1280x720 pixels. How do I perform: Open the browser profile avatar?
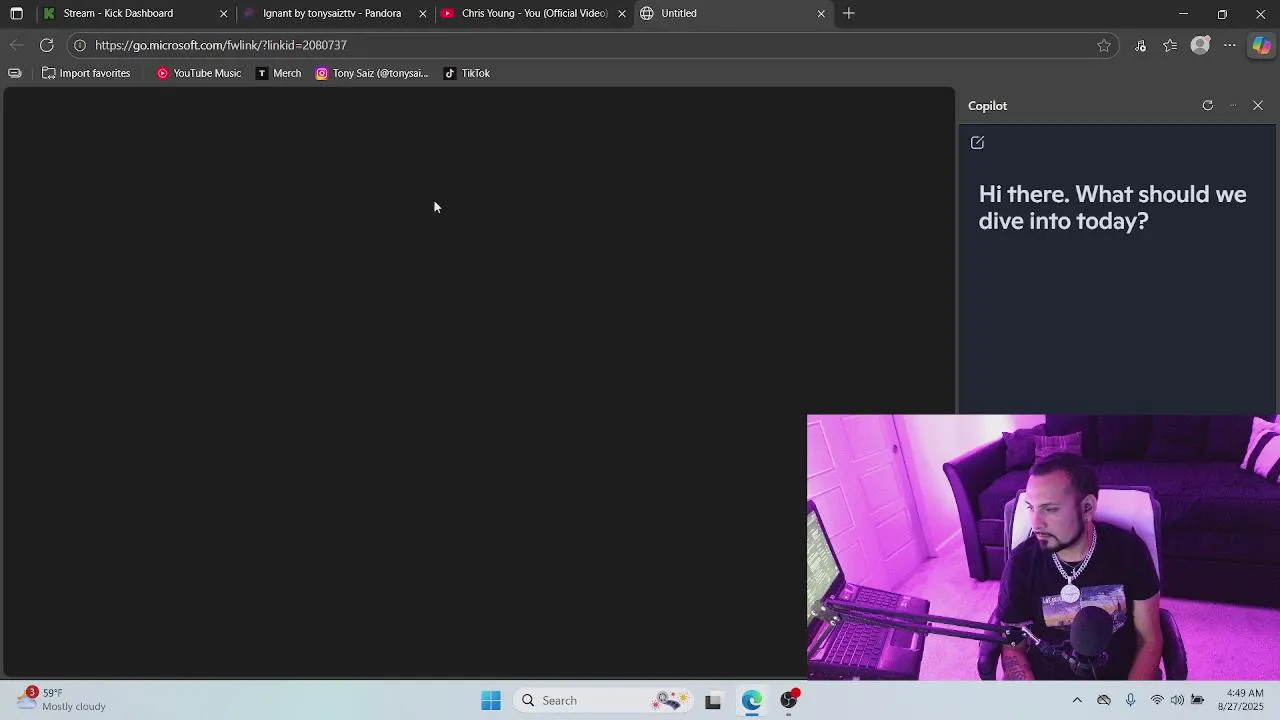point(1200,45)
